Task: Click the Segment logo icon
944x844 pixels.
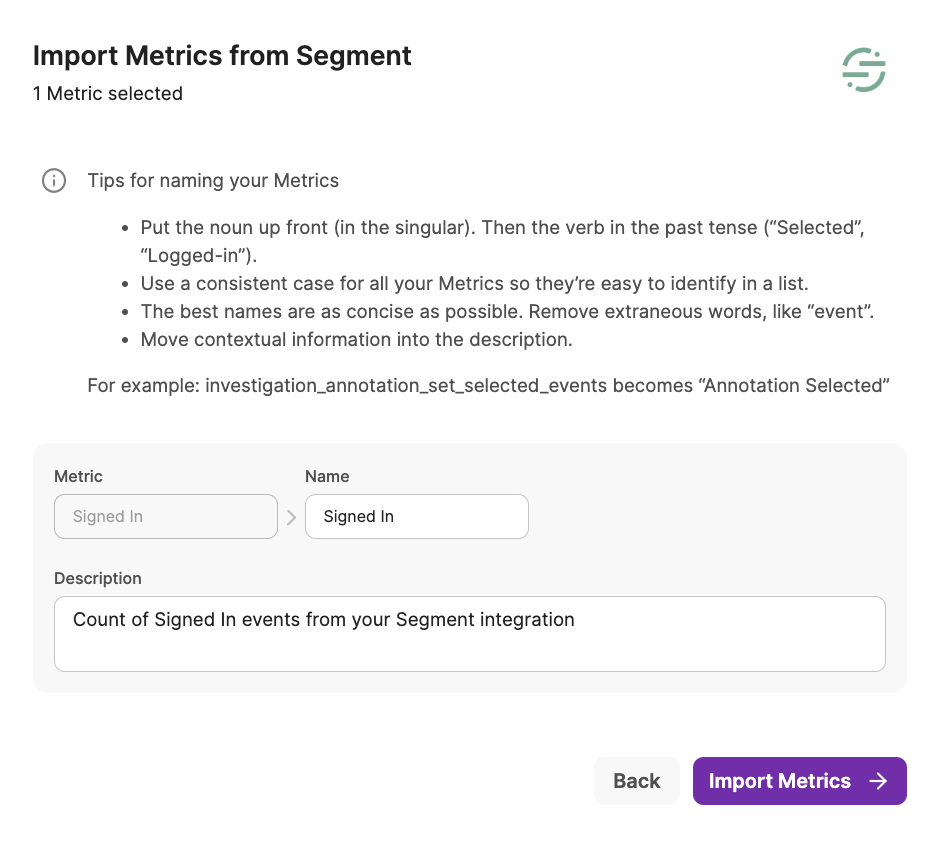Action: 863,70
